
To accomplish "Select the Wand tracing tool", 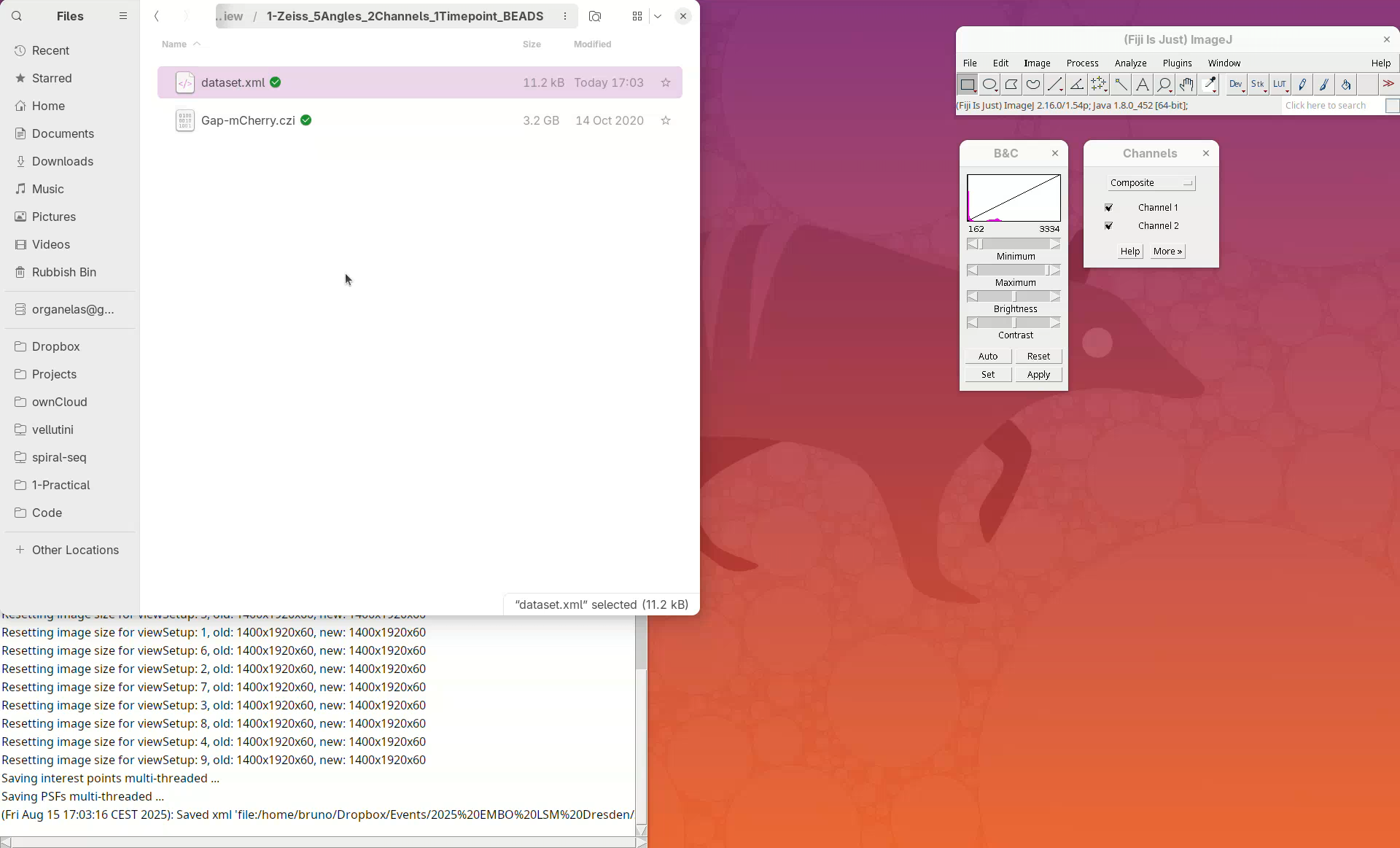I will (1121, 85).
